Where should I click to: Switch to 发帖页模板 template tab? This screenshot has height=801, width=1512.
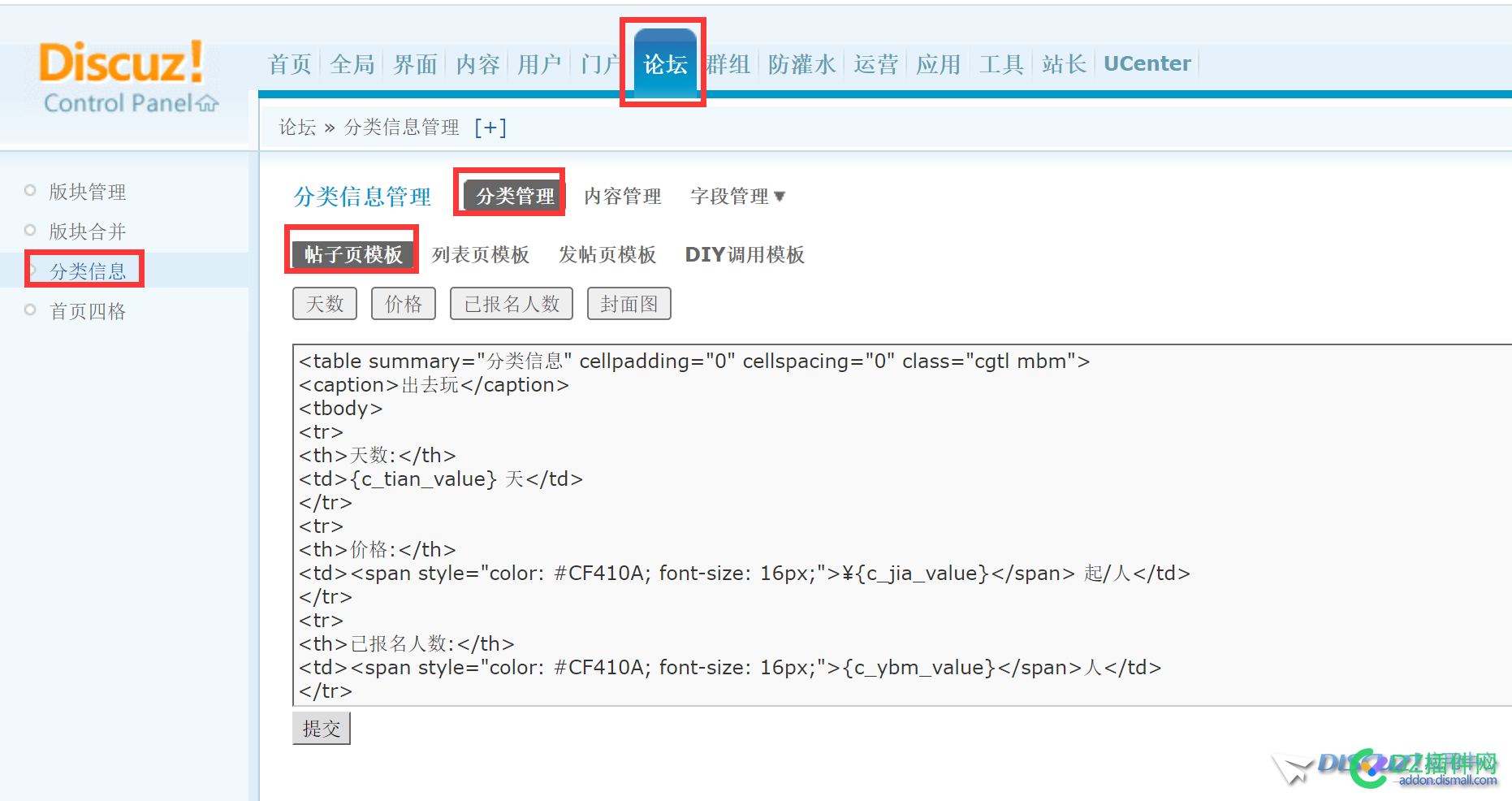(x=607, y=254)
